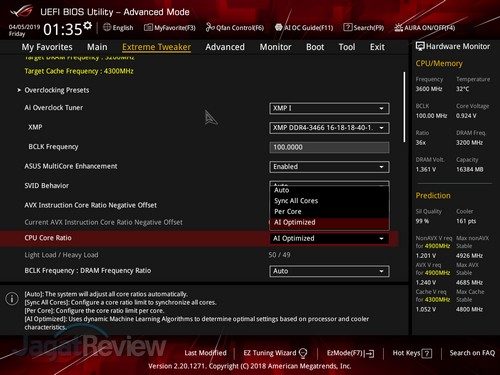This screenshot has width=500, height=375.
Task: Open the ASUS MultiCore Enhancement dropdown
Action: (x=329, y=167)
